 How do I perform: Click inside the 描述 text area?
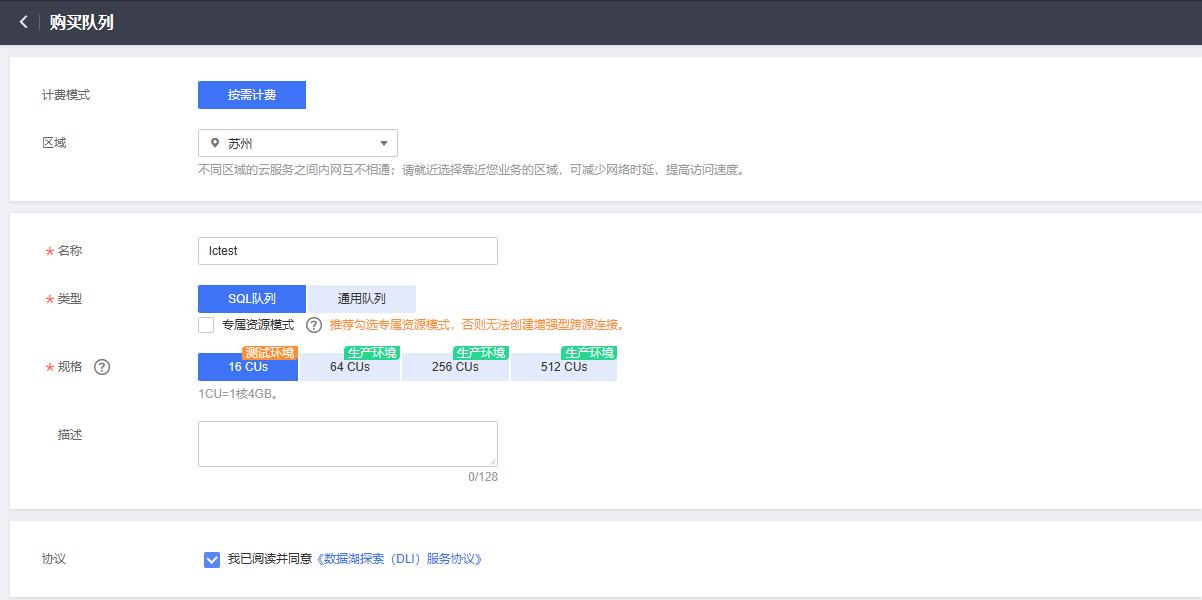(x=348, y=444)
